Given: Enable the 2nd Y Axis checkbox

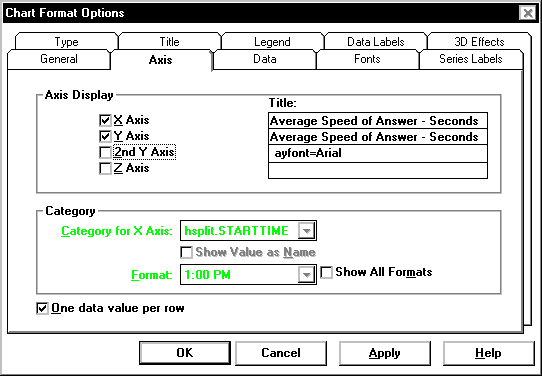Looking at the screenshot, I should (x=105, y=152).
